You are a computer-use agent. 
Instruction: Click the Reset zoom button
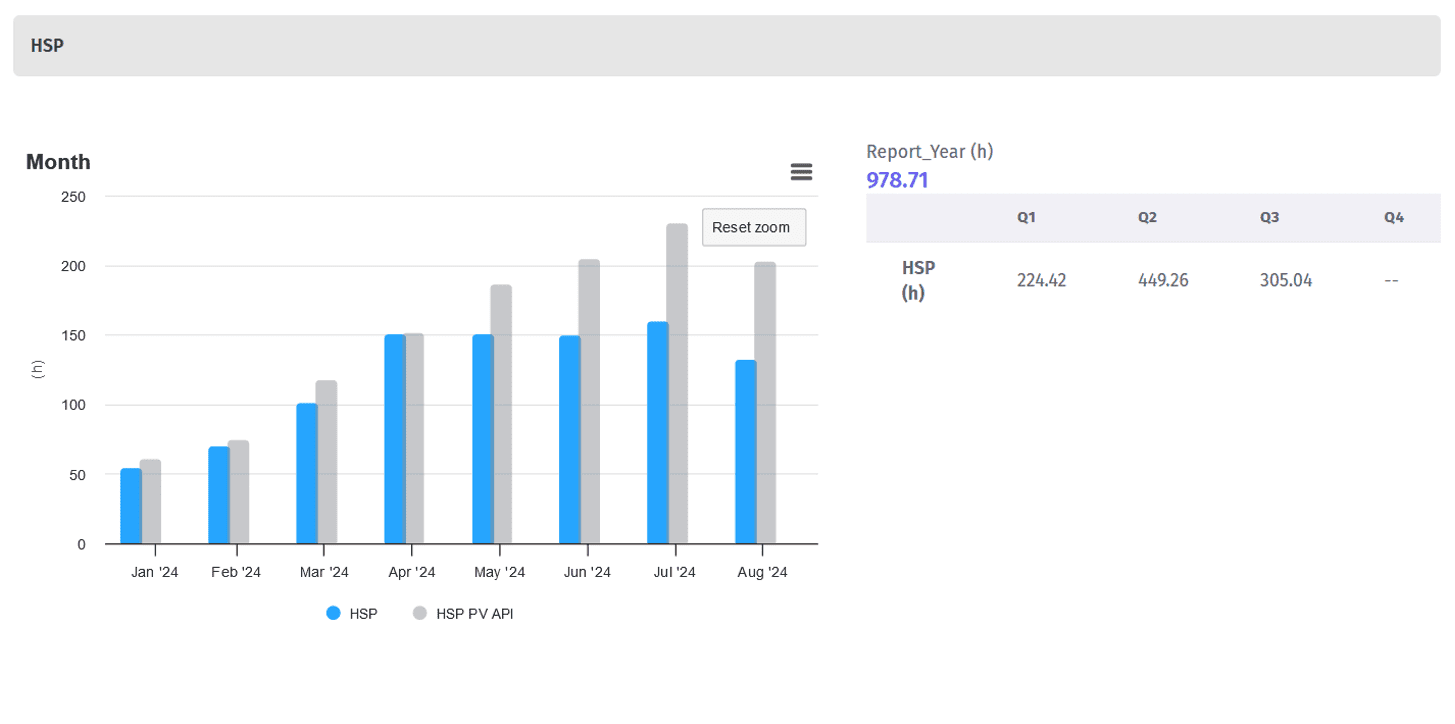point(753,227)
